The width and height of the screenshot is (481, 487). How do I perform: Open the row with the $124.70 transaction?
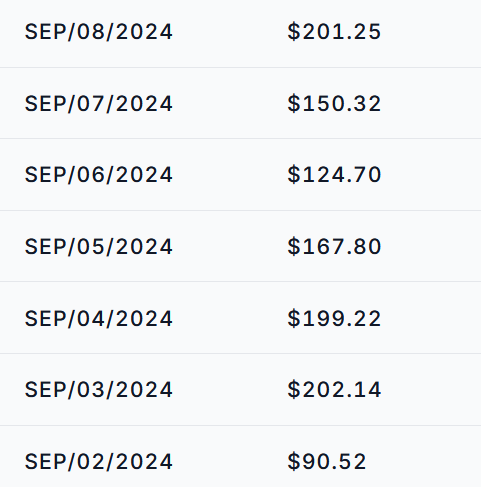pos(240,175)
